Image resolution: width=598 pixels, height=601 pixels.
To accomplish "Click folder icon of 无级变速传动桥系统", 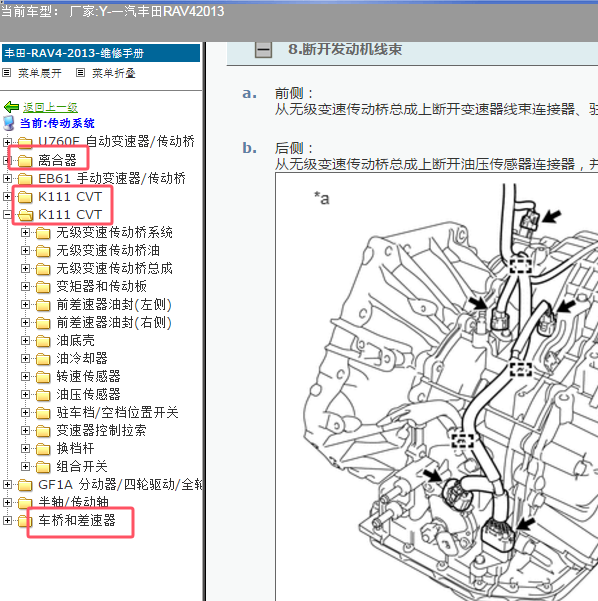I will tap(43, 233).
